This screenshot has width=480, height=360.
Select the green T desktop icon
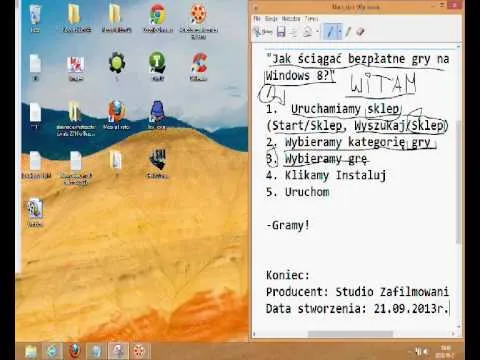point(157,66)
